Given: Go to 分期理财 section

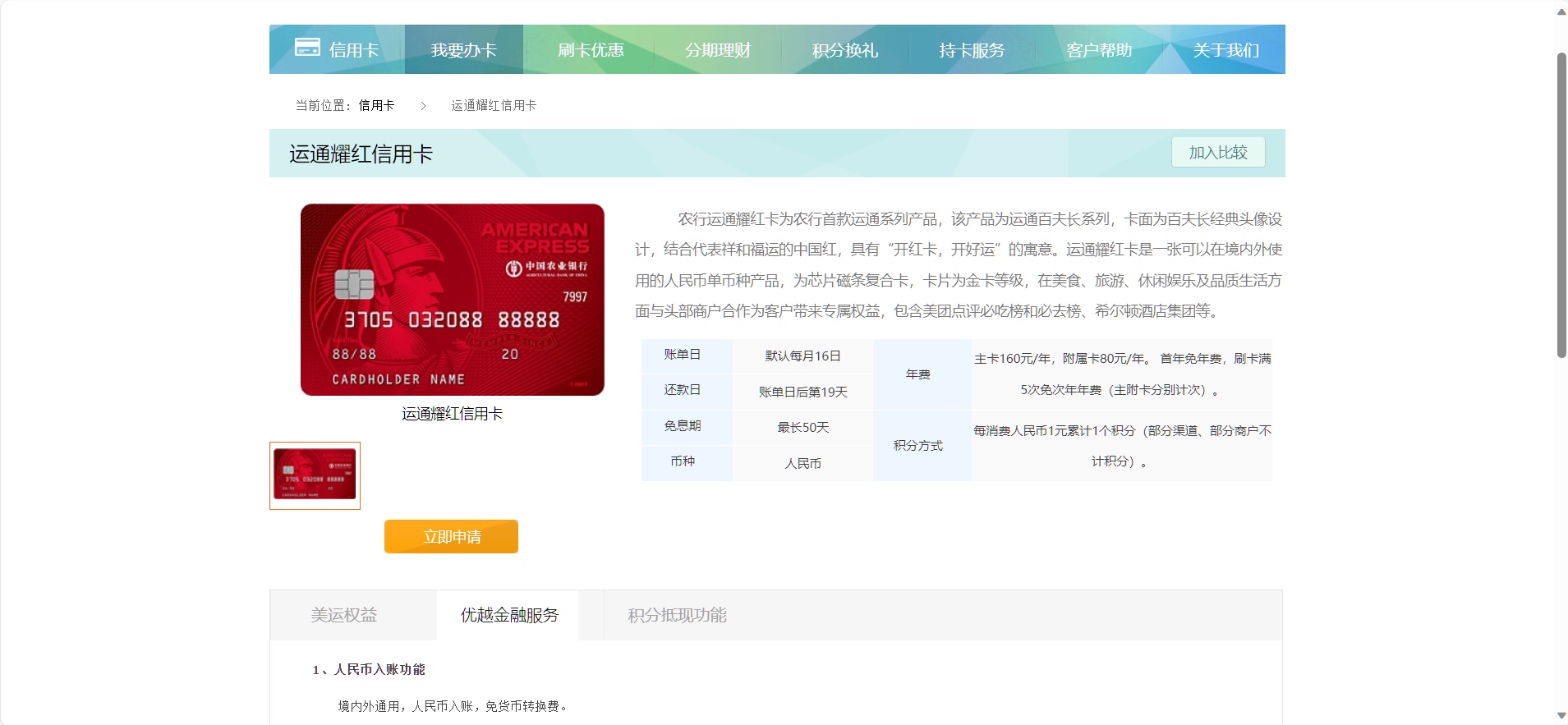Looking at the screenshot, I should pos(718,50).
